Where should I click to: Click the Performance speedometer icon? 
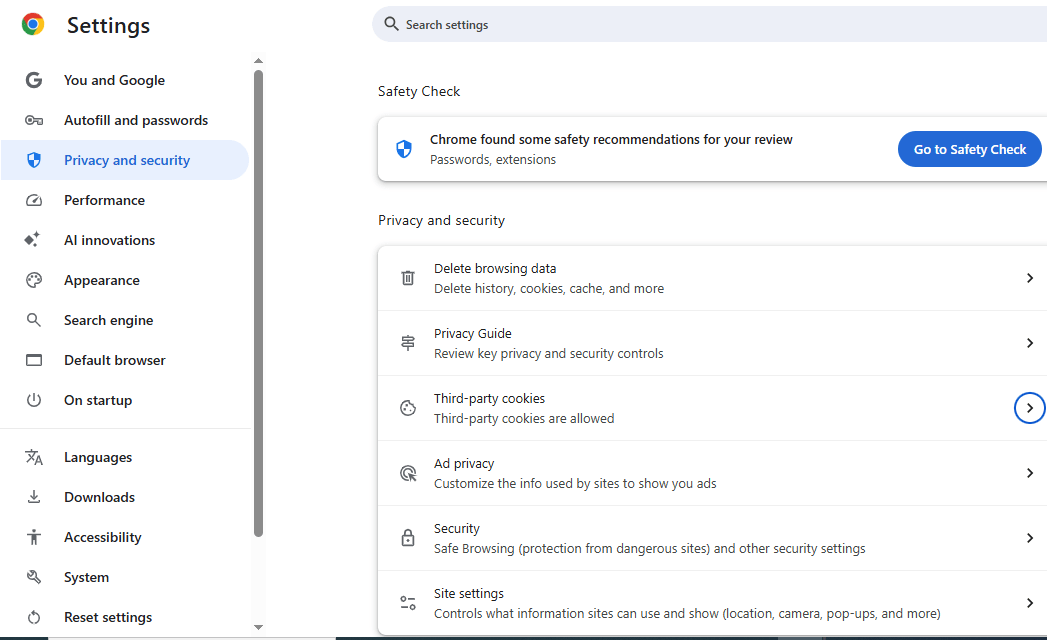point(34,199)
